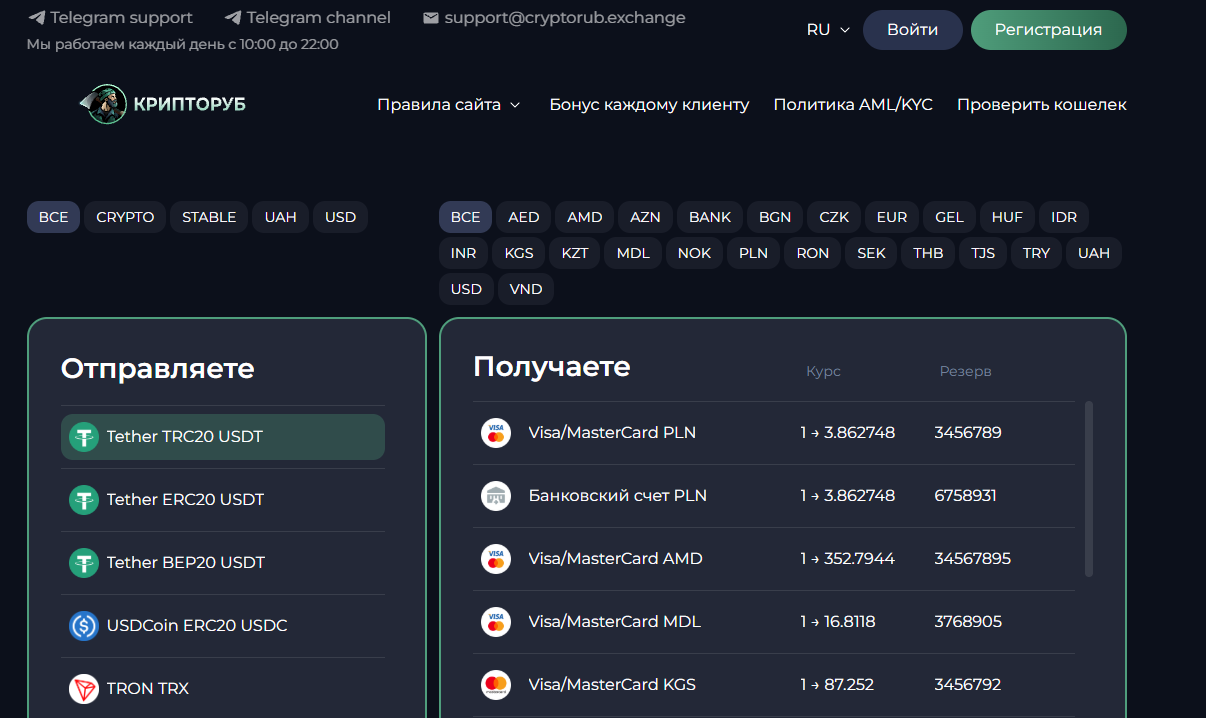Open the Telegram support link
Screen dimensions: 1206x718
click(110, 18)
